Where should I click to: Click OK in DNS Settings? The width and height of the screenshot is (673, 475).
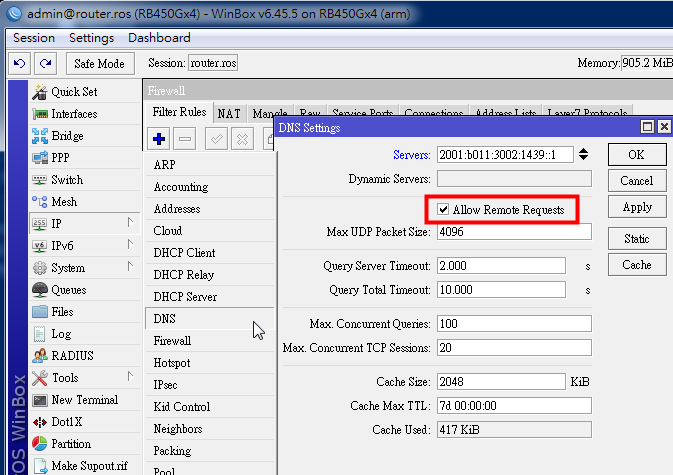[x=637, y=154]
